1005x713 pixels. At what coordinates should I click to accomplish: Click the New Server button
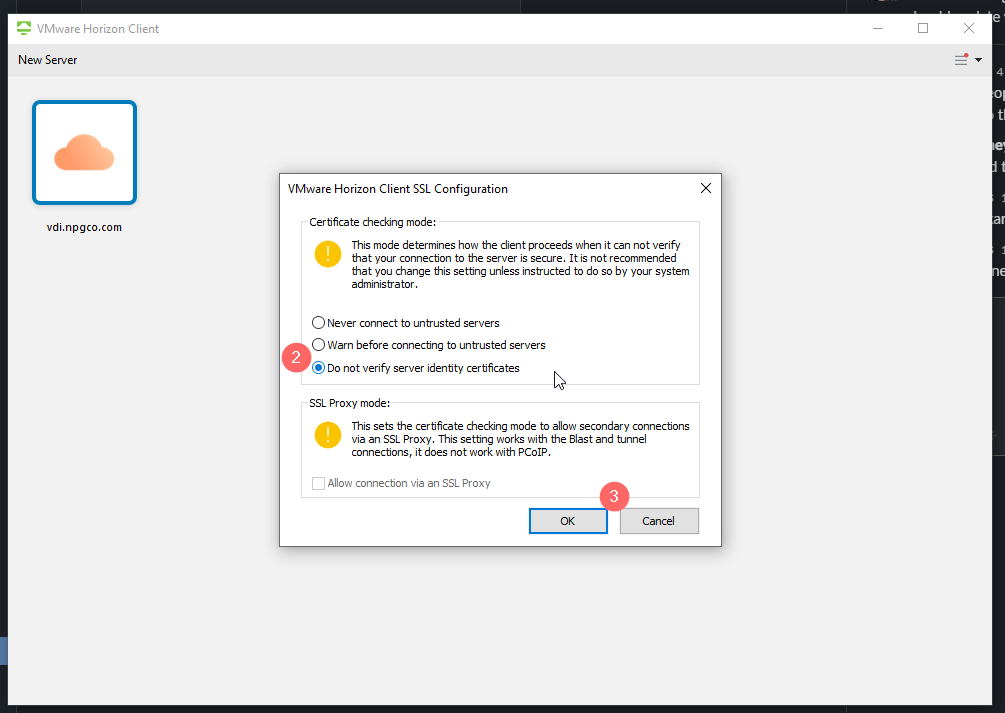click(x=47, y=60)
